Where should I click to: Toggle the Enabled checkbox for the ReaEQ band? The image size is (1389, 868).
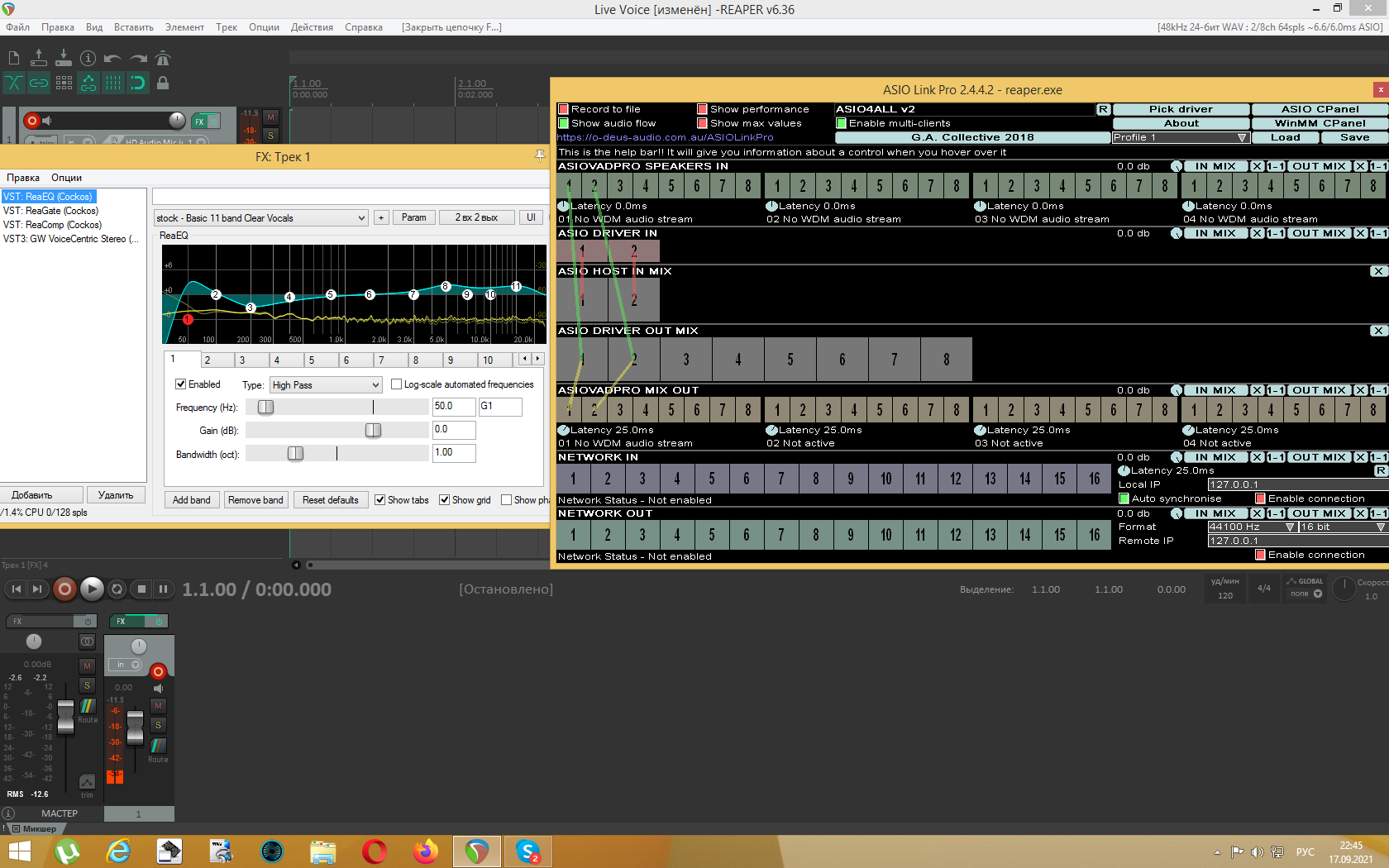(x=180, y=384)
